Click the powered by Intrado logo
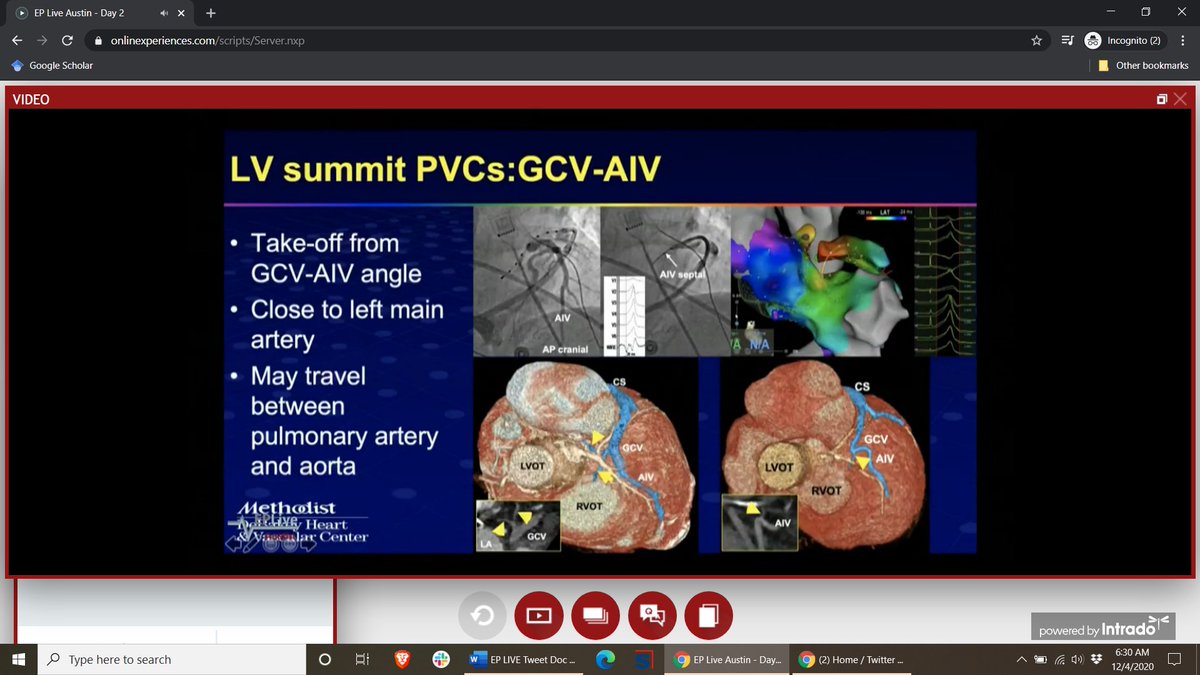 (1105, 628)
